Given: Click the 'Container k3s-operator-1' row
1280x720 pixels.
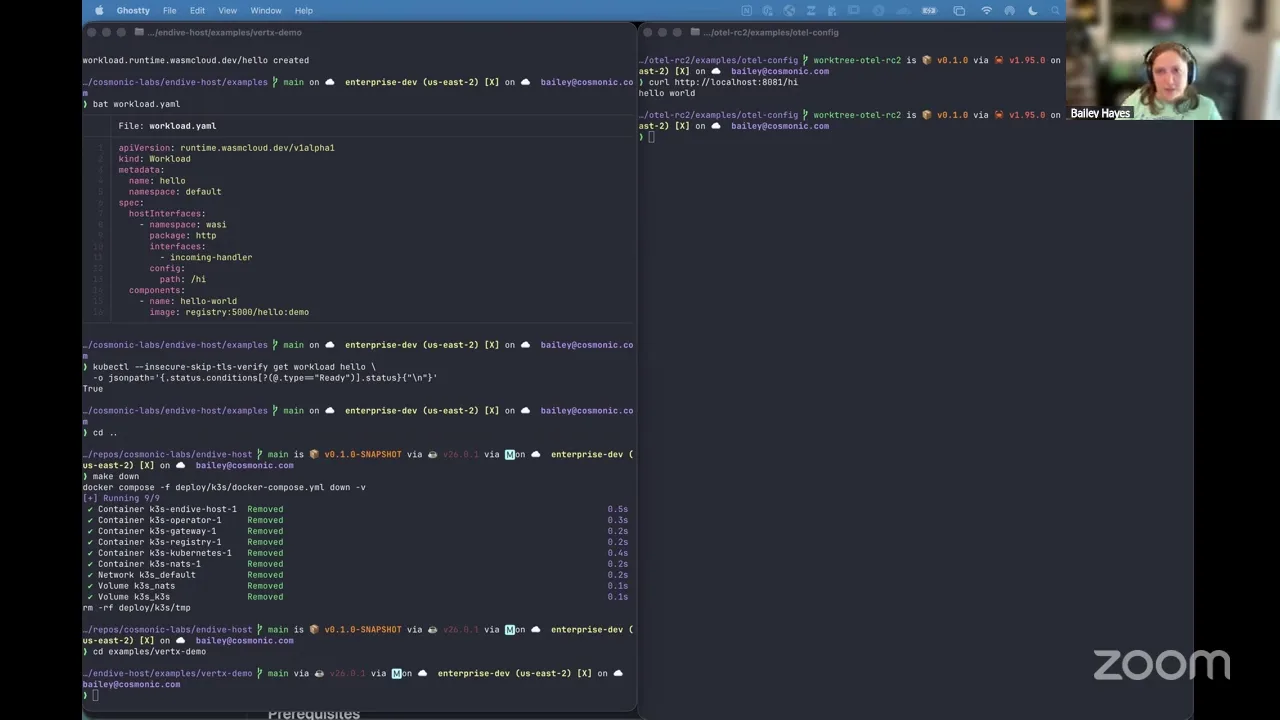Looking at the screenshot, I should pyautogui.click(x=357, y=520).
